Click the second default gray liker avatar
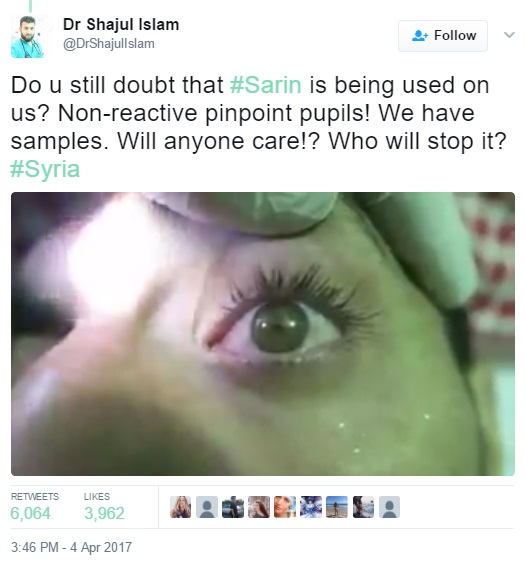The width and height of the screenshot is (525, 563). (207, 507)
